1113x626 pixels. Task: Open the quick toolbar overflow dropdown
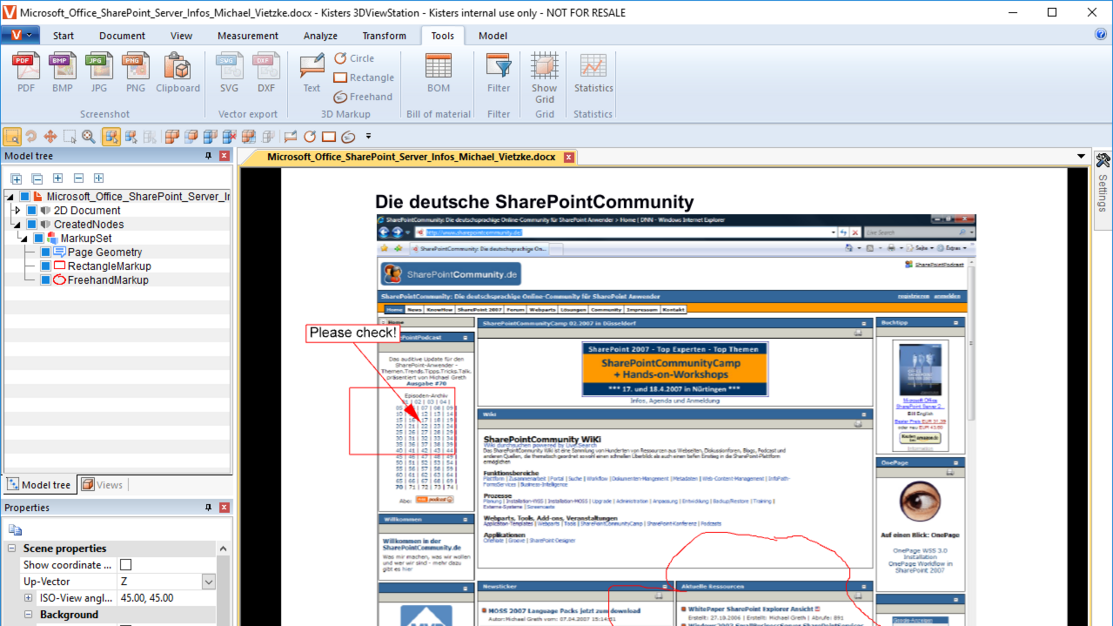pos(368,136)
